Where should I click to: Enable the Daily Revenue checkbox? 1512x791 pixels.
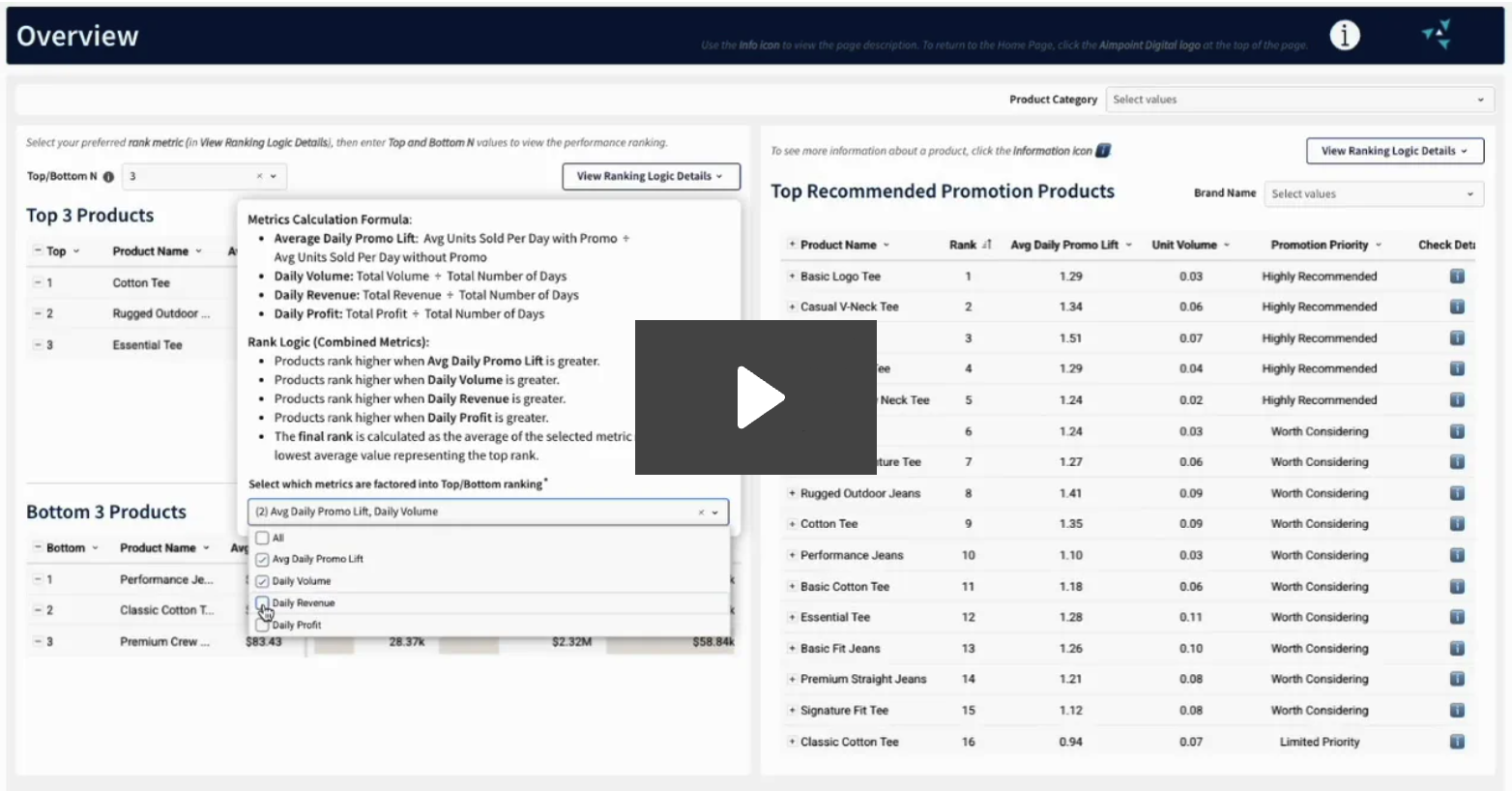click(262, 602)
